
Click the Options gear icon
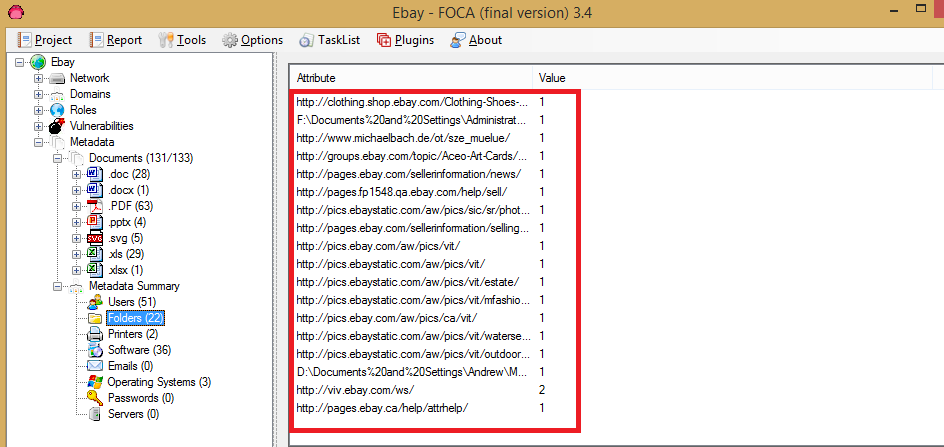pyautogui.click(x=229, y=40)
